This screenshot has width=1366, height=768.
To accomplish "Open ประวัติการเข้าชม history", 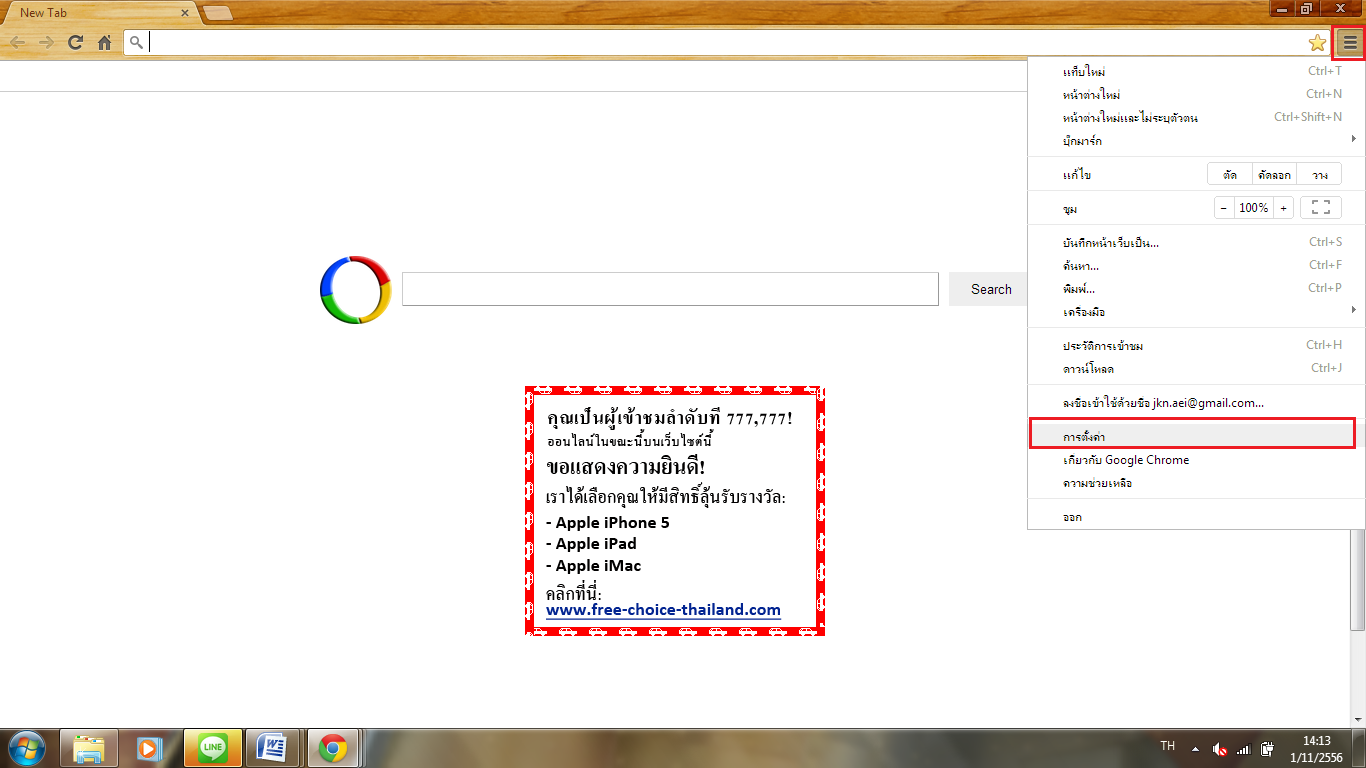I will 1196,345.
